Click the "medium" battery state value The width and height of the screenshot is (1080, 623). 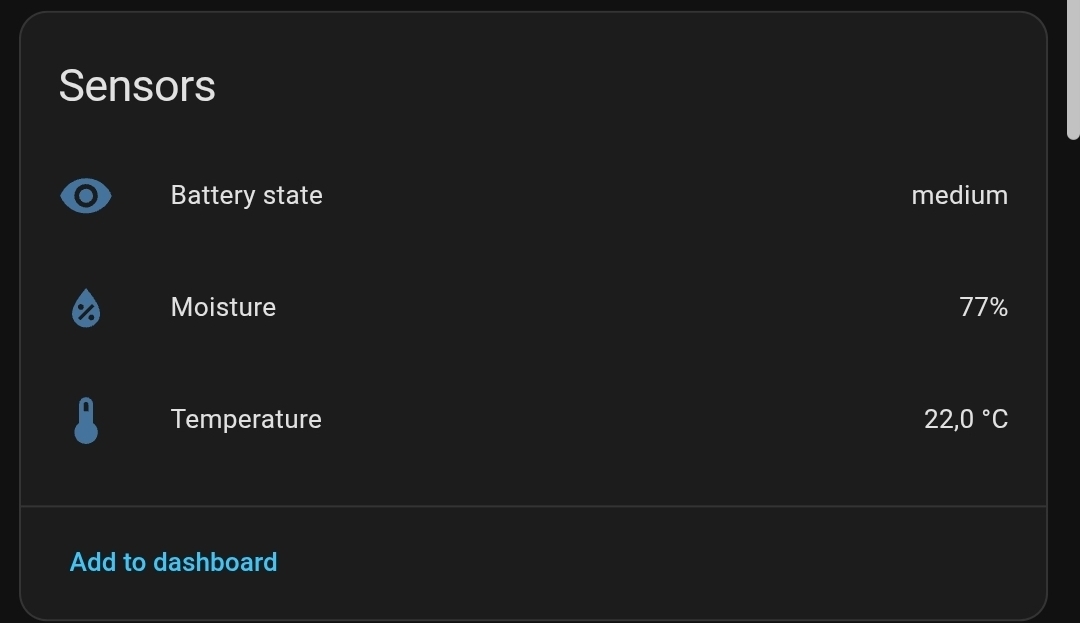pyautogui.click(x=959, y=195)
